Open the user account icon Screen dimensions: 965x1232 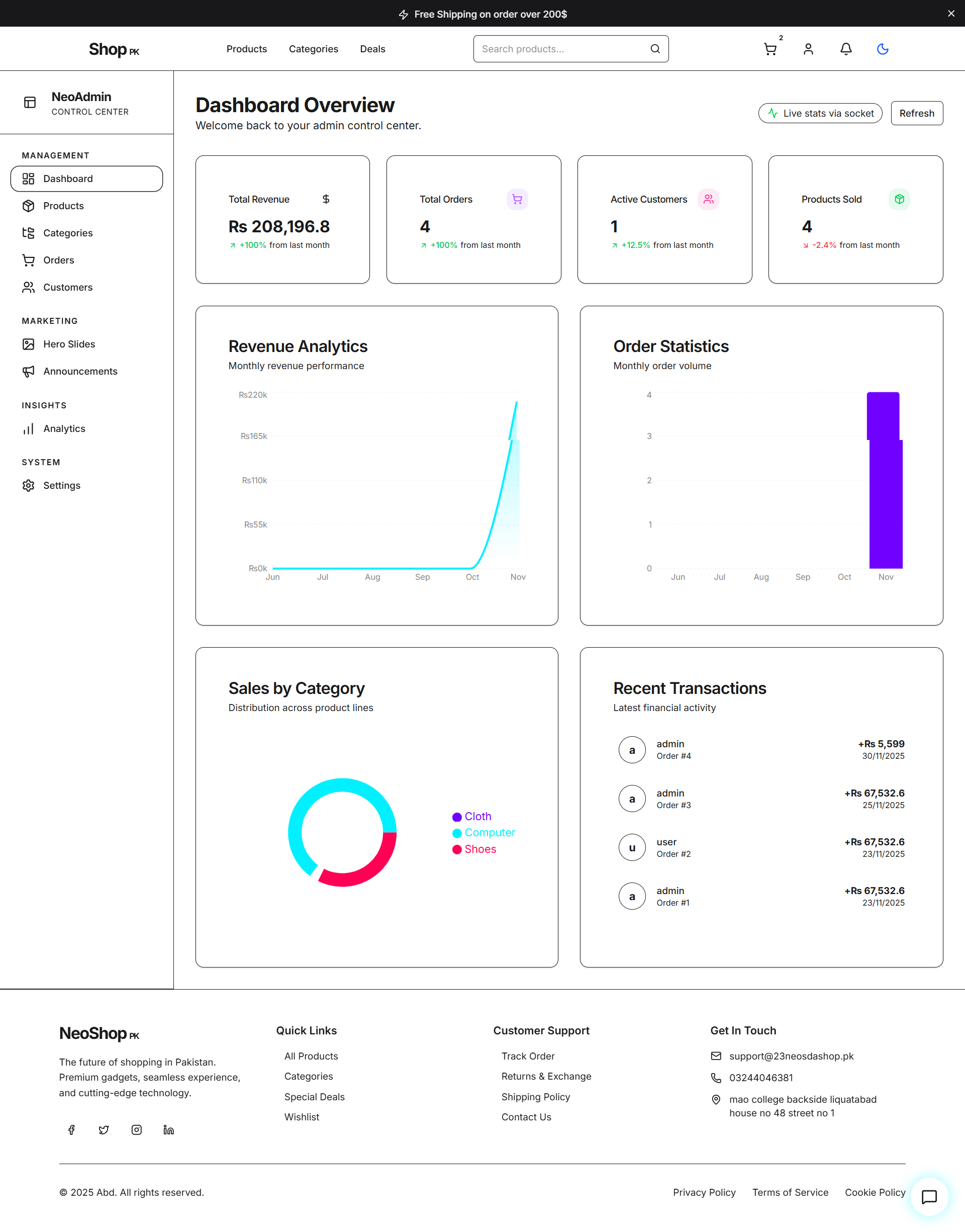[808, 49]
